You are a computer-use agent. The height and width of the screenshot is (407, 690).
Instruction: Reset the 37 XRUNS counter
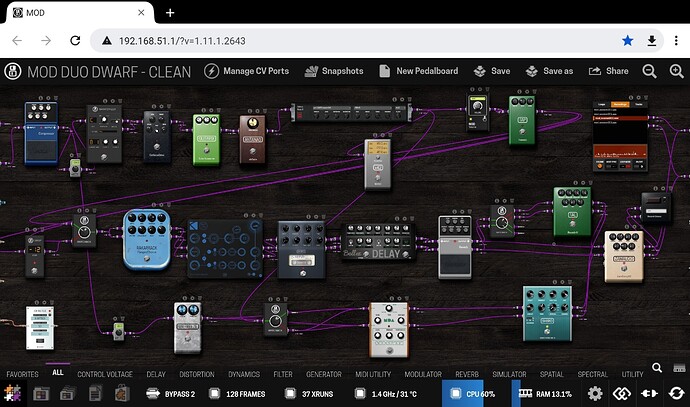pos(309,394)
